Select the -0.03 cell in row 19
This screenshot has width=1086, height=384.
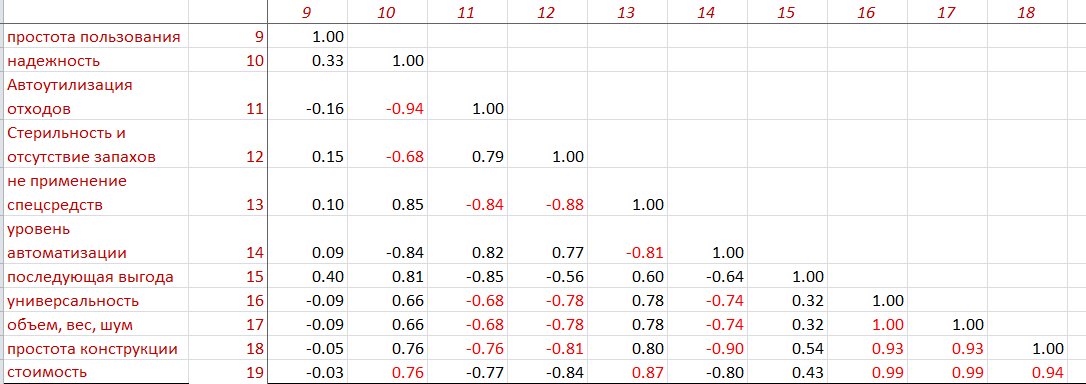(308, 372)
